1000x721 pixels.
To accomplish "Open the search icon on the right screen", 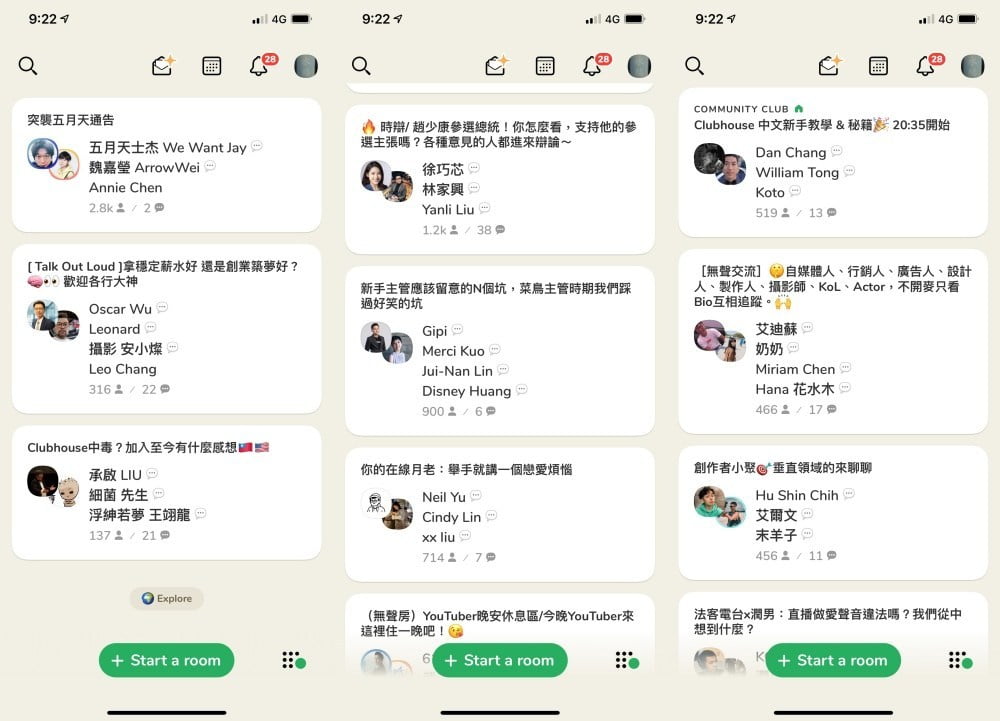I will pos(695,66).
